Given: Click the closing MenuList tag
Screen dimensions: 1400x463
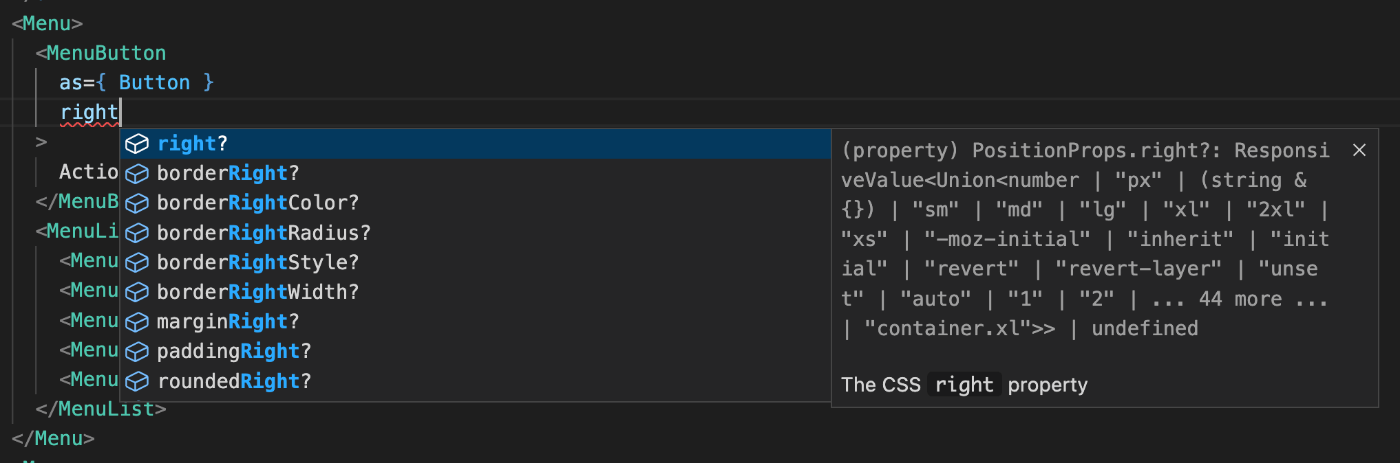Looking at the screenshot, I should (101, 409).
